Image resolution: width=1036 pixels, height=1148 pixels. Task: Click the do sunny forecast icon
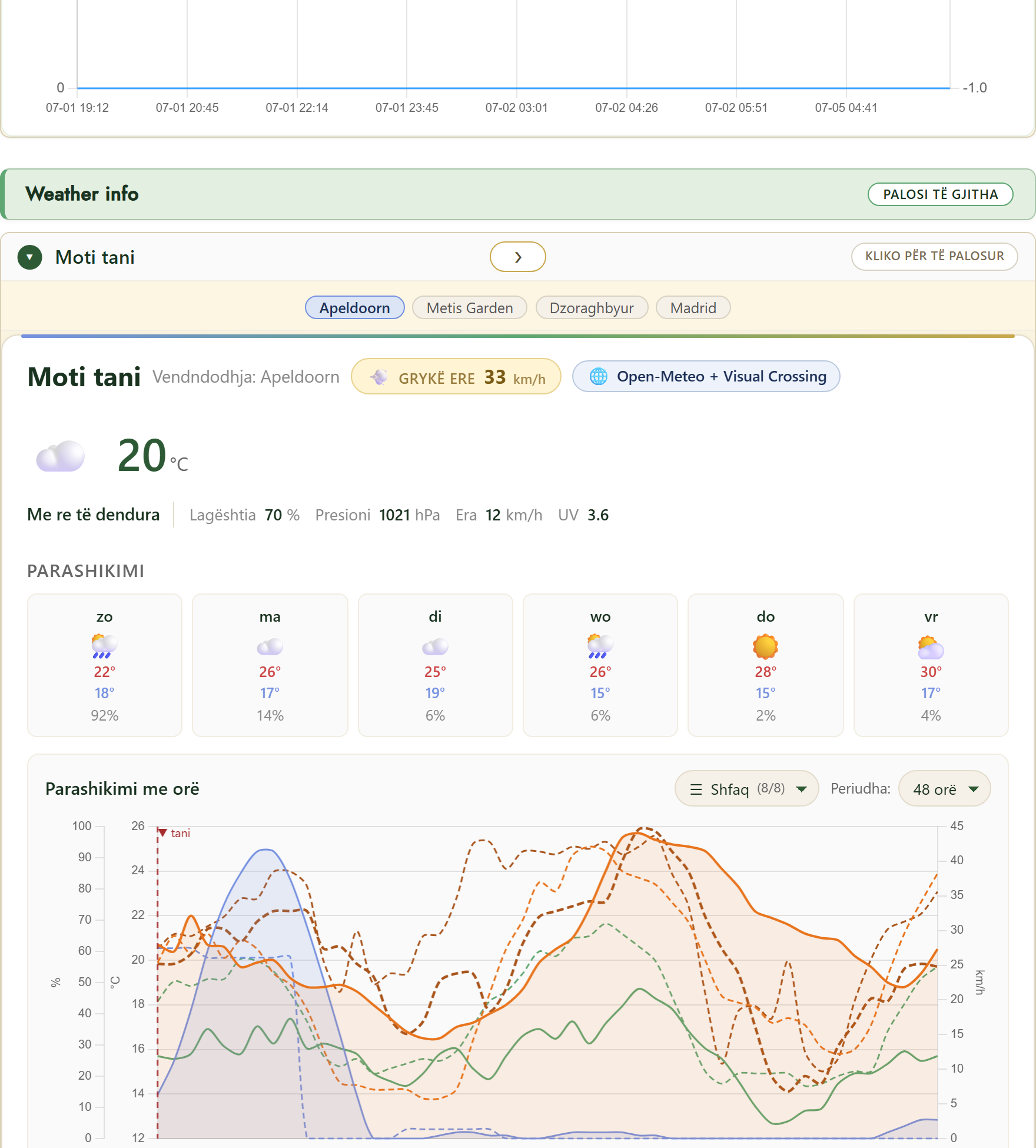tap(765, 646)
